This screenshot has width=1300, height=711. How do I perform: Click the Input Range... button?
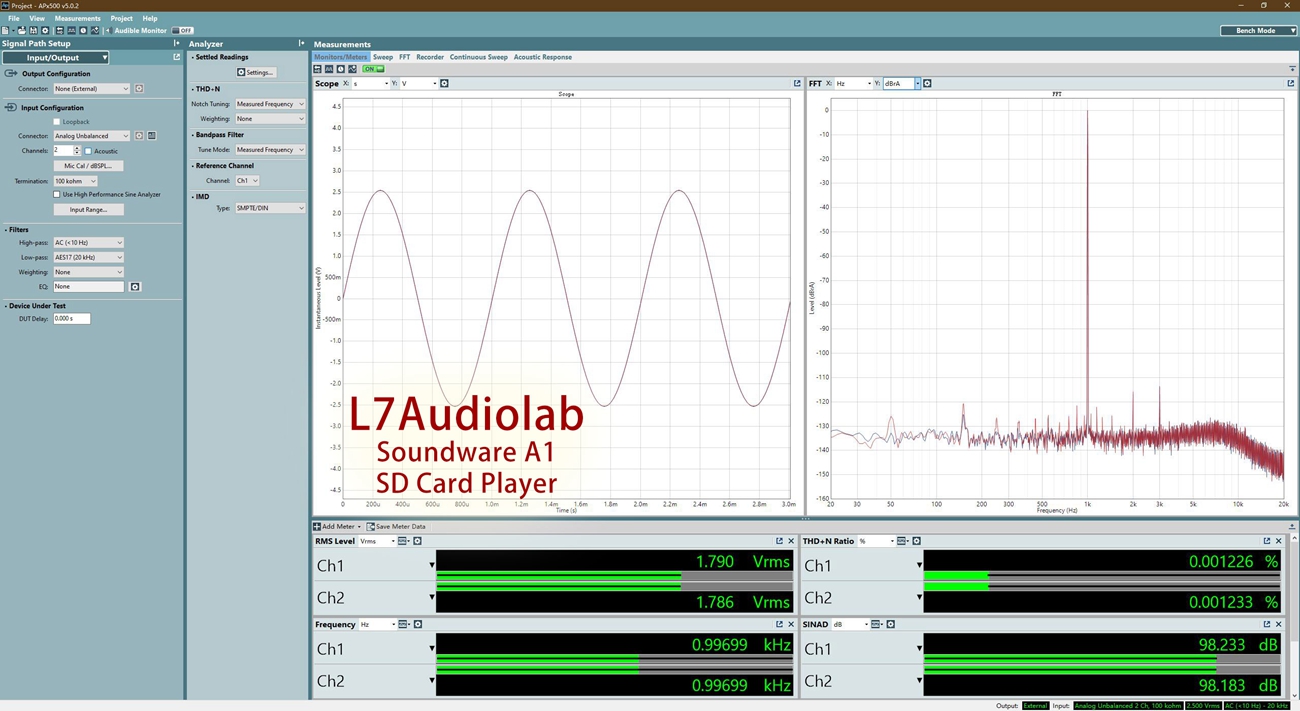tap(88, 210)
